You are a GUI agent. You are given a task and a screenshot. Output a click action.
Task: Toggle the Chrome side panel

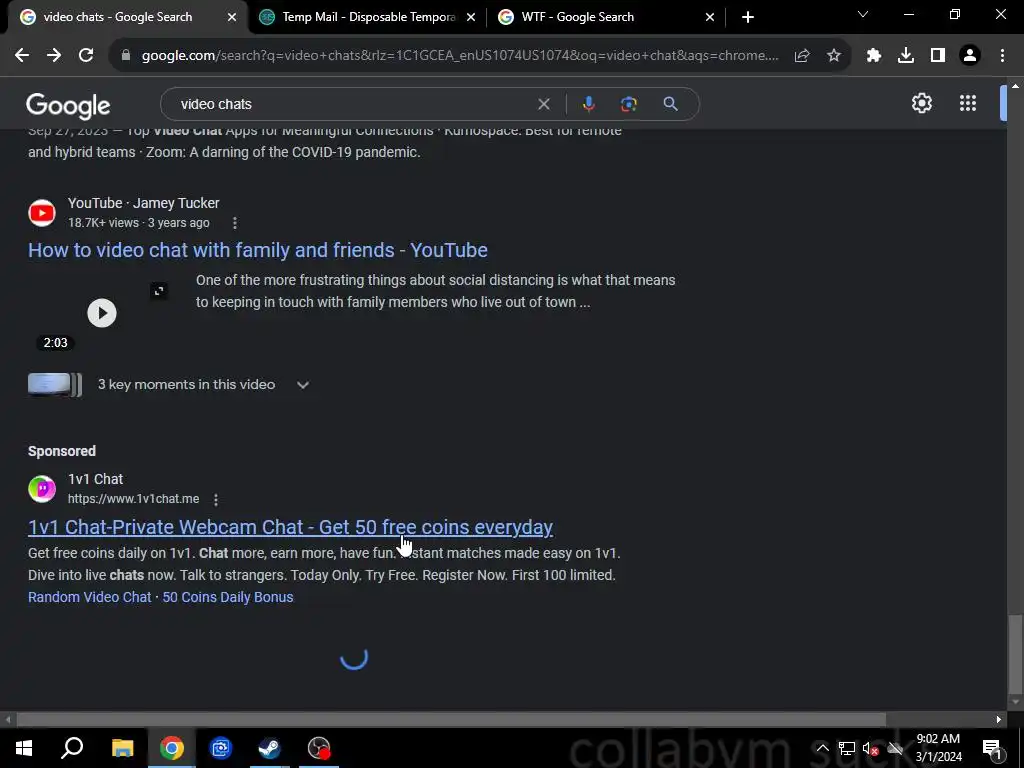(938, 56)
